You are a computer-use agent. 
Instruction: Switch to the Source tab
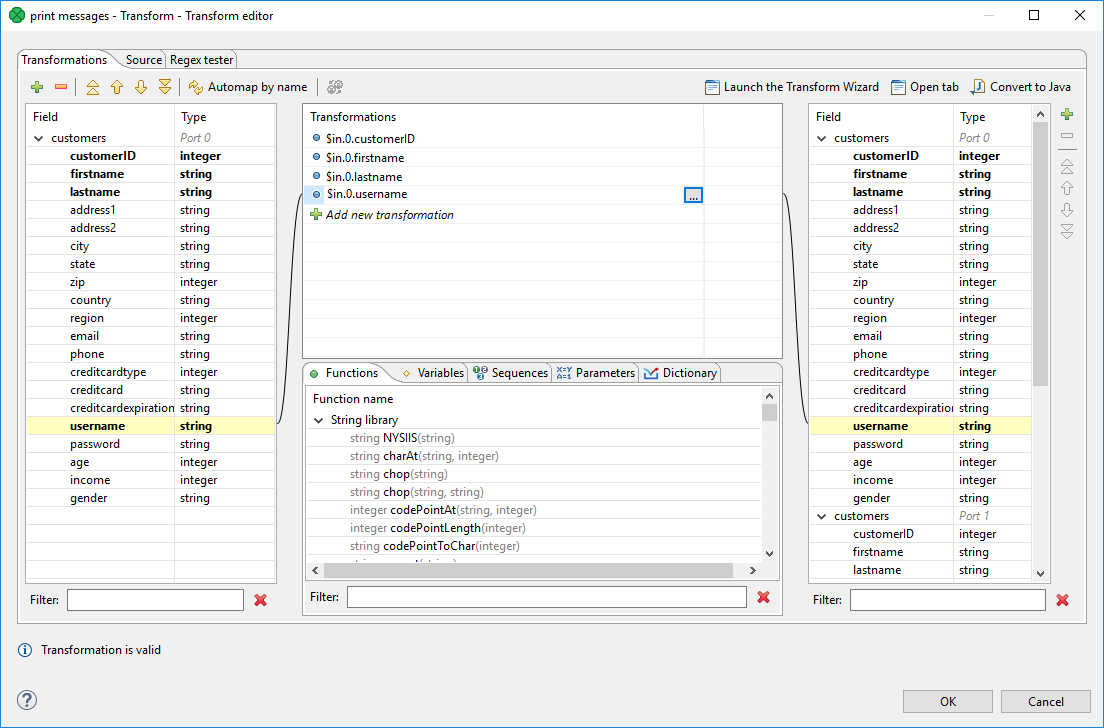[x=143, y=60]
